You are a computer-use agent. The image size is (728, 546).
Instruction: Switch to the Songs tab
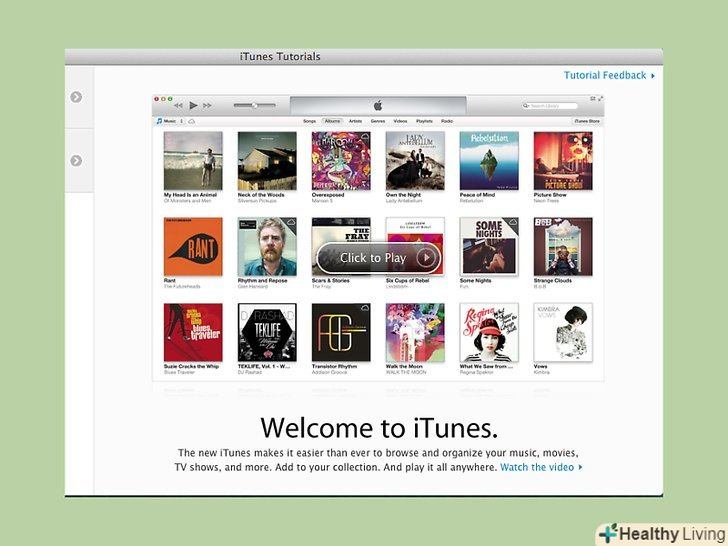click(310, 121)
